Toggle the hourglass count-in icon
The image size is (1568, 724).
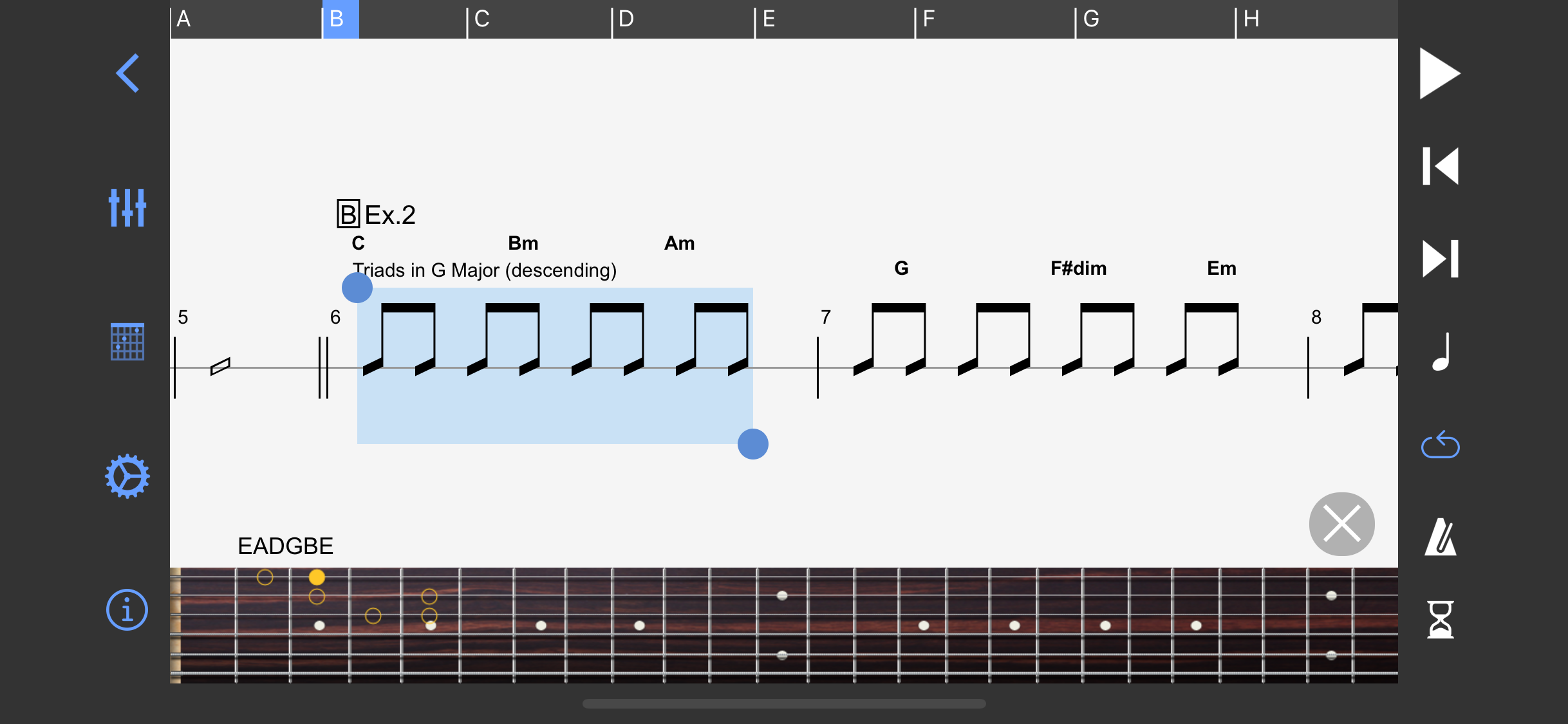[x=1440, y=619]
